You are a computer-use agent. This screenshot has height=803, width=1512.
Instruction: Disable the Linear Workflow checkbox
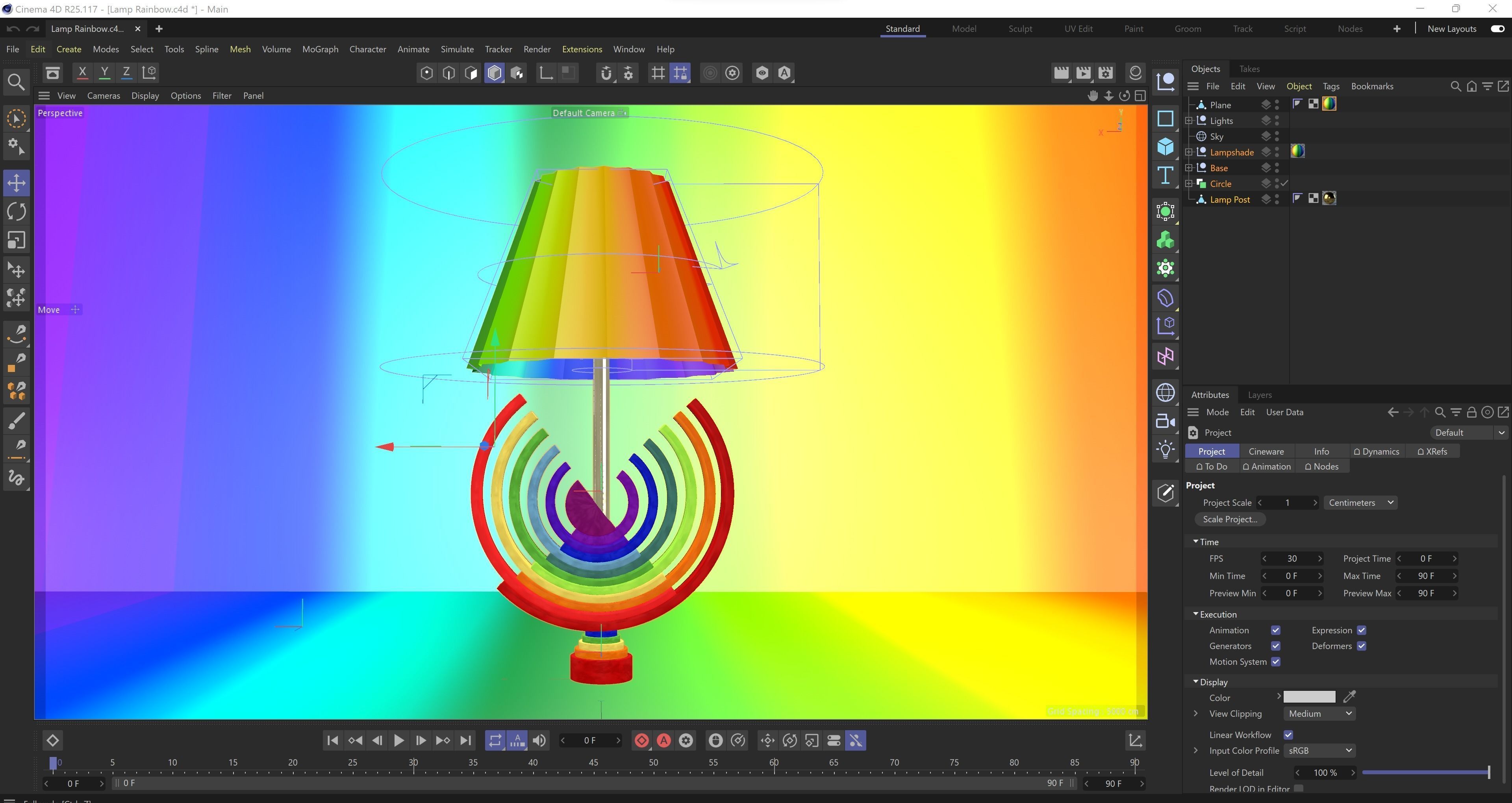pos(1288,735)
